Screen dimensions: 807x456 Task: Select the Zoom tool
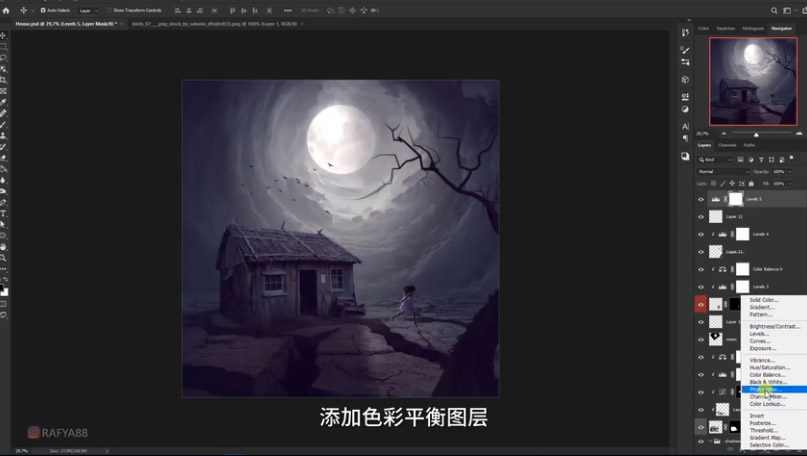click(4, 257)
